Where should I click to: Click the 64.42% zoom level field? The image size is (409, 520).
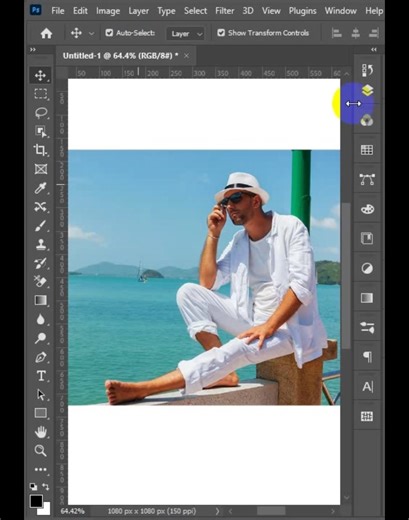(x=72, y=511)
